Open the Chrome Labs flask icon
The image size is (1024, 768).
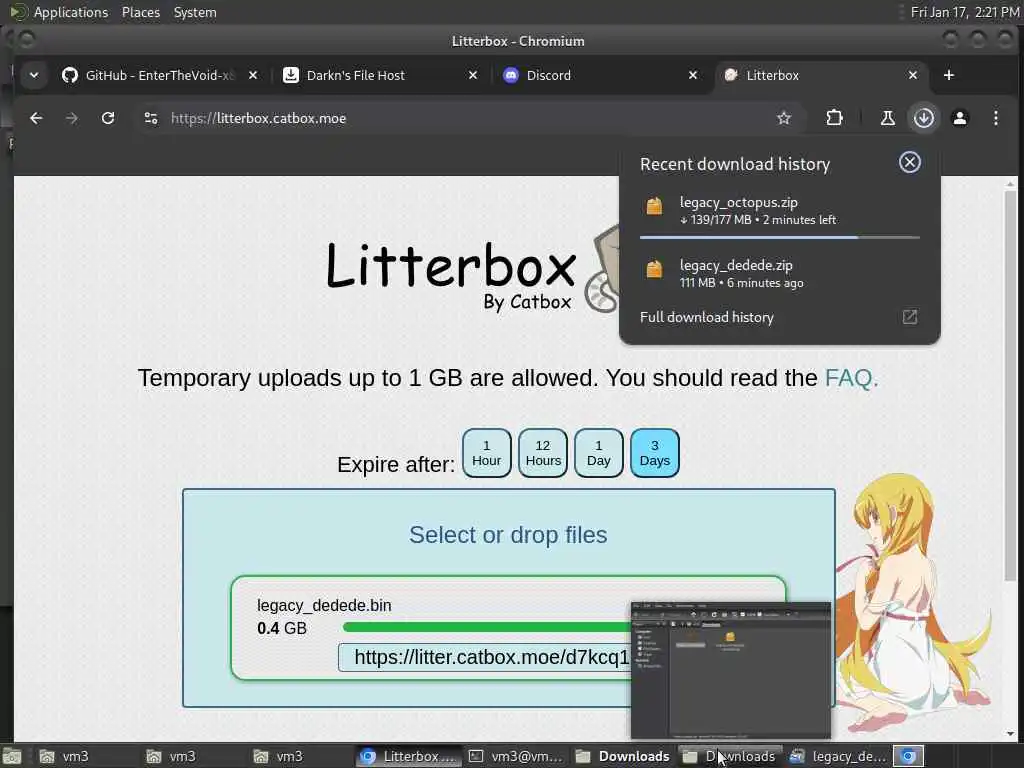888,118
